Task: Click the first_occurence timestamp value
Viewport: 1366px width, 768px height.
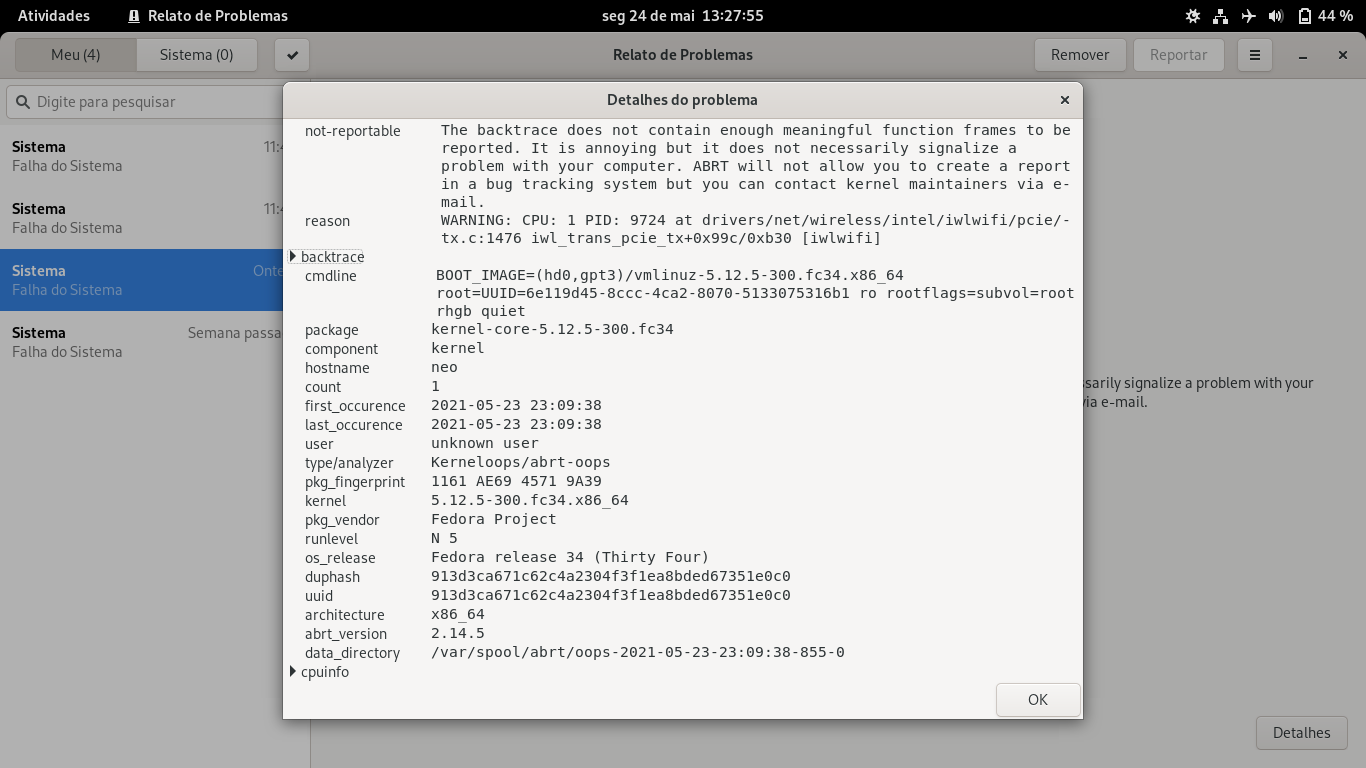Action: point(516,405)
